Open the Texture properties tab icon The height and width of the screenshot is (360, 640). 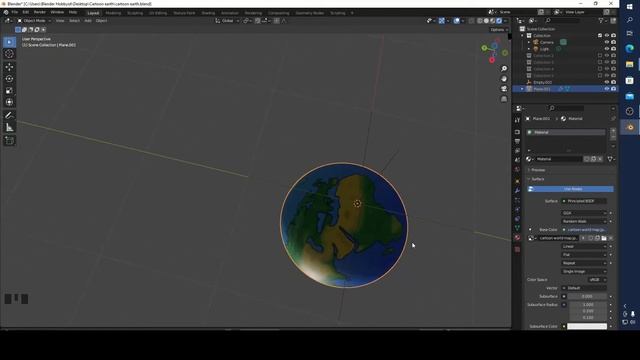pyautogui.click(x=517, y=249)
